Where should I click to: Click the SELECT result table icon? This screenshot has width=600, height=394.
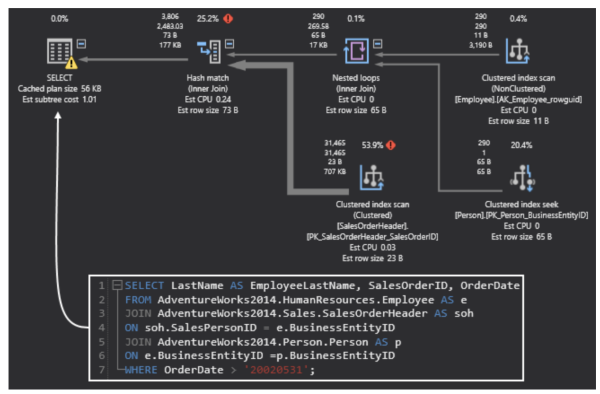click(x=59, y=51)
